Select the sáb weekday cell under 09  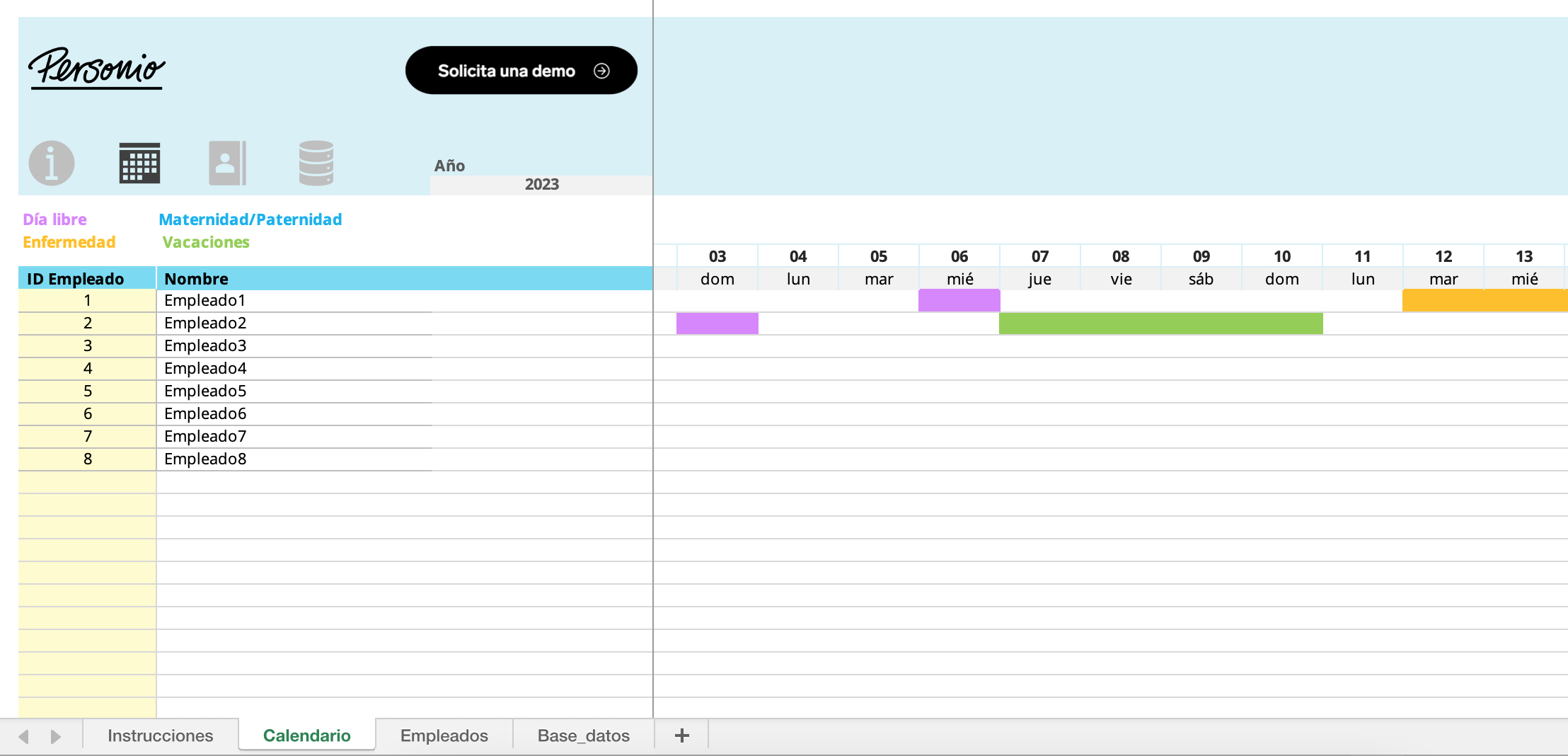click(1201, 279)
